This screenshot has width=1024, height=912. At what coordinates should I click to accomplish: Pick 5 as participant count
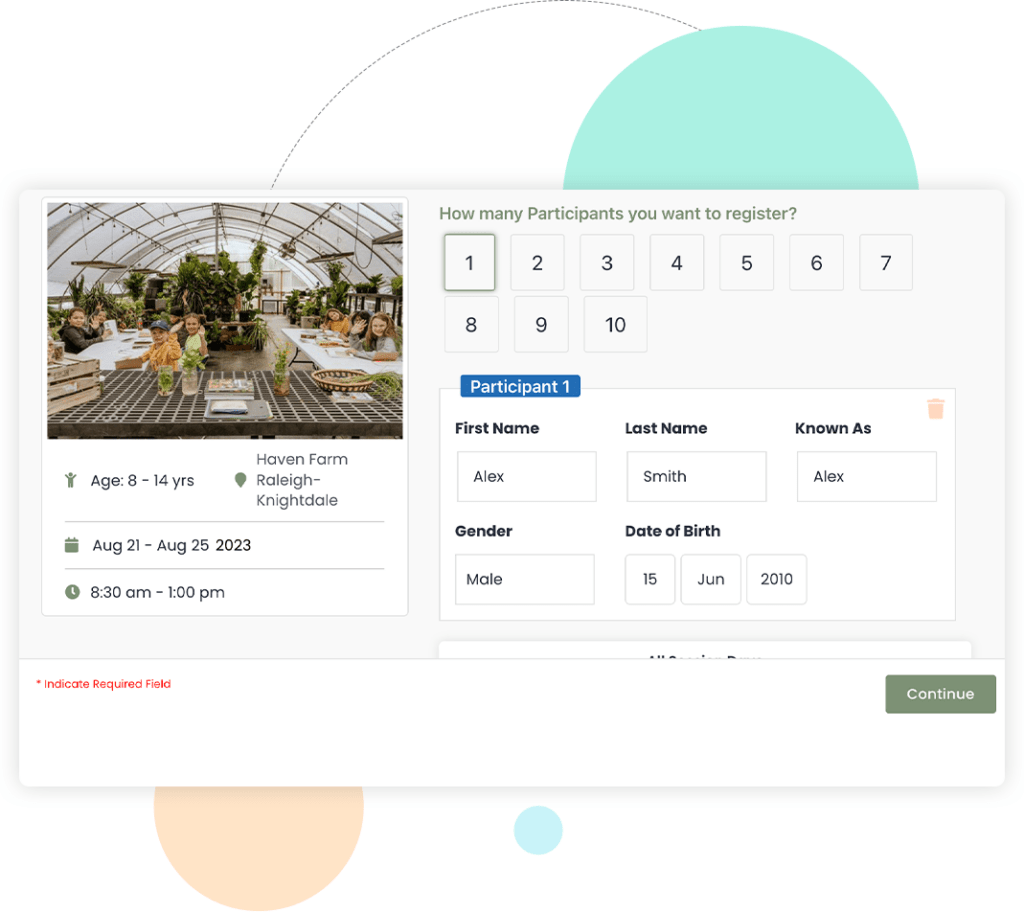pos(746,263)
